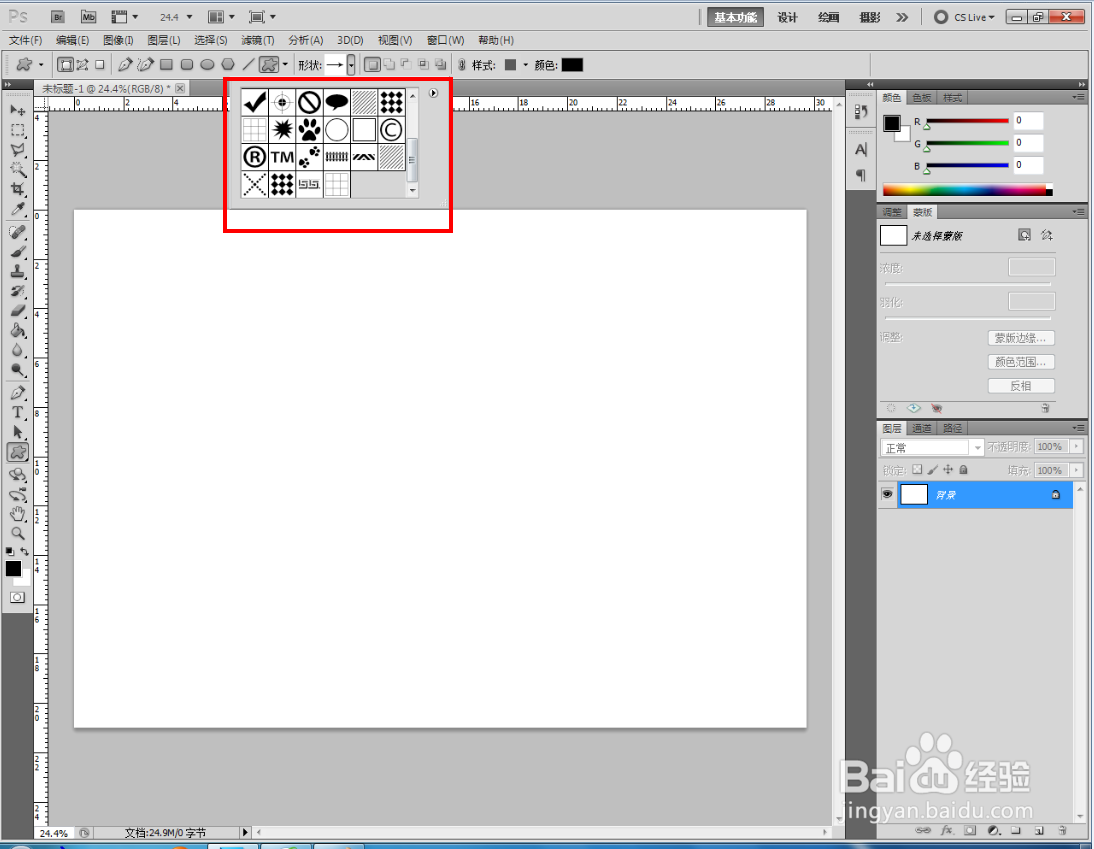Open the 图层(L) menu
Viewport: 1094px width, 849px height.
tap(164, 40)
